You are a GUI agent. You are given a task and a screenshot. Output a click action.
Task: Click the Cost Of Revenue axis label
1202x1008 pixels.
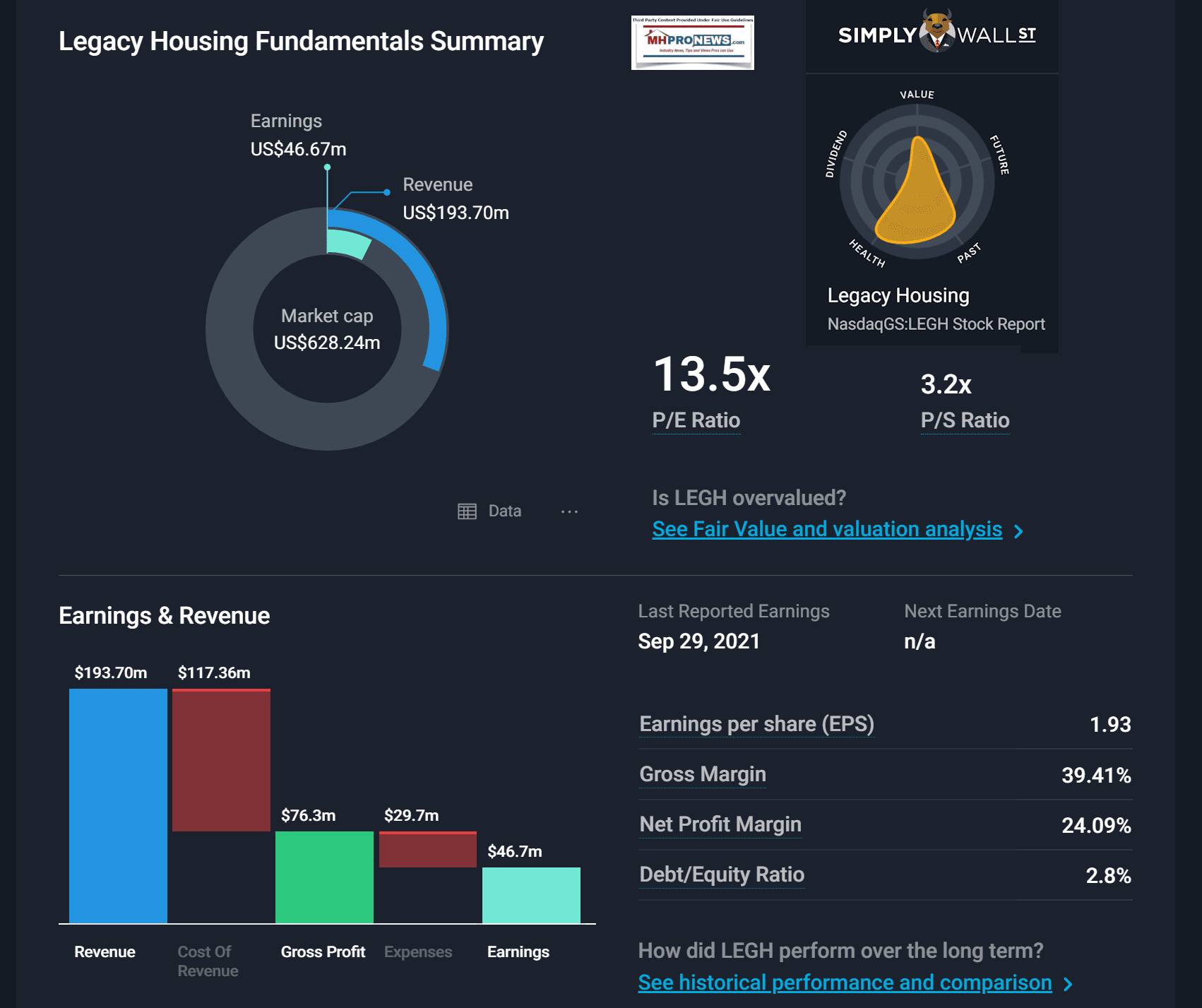[x=208, y=961]
